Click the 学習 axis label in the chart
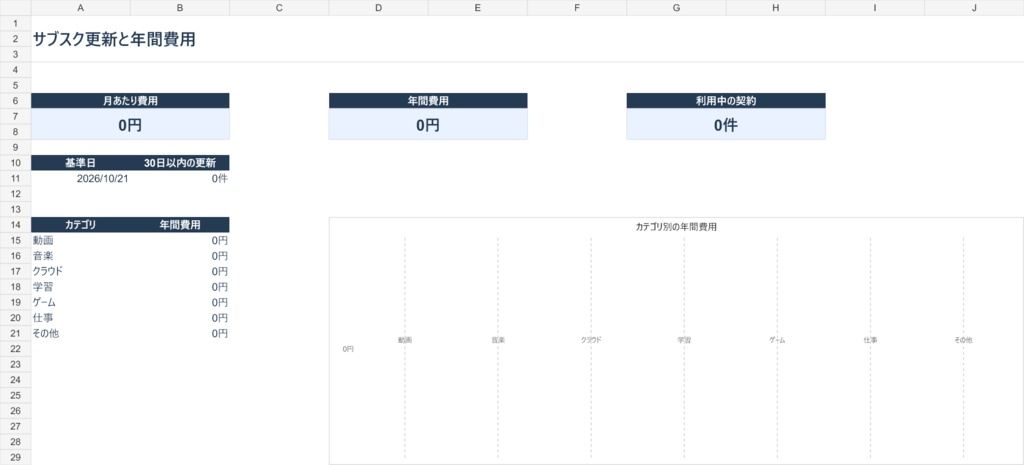 click(684, 340)
